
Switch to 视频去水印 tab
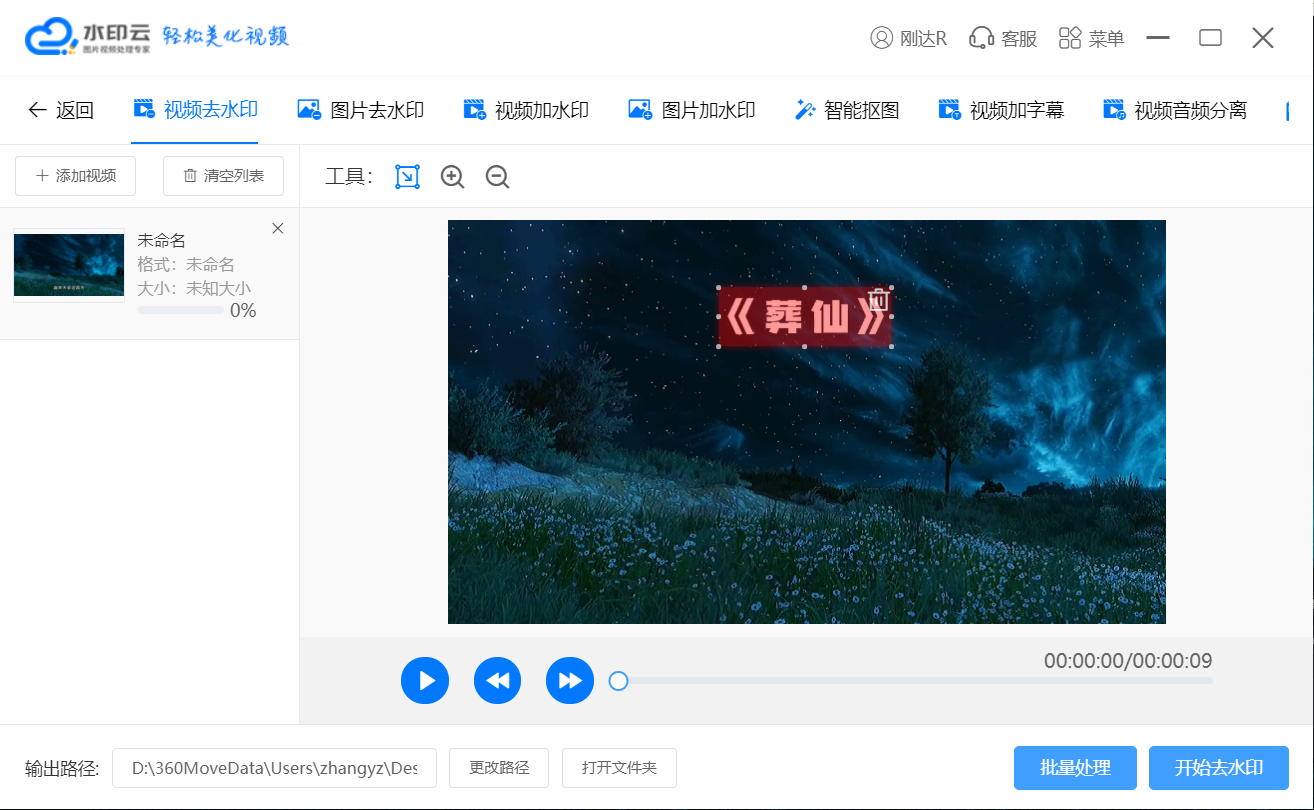click(x=196, y=110)
